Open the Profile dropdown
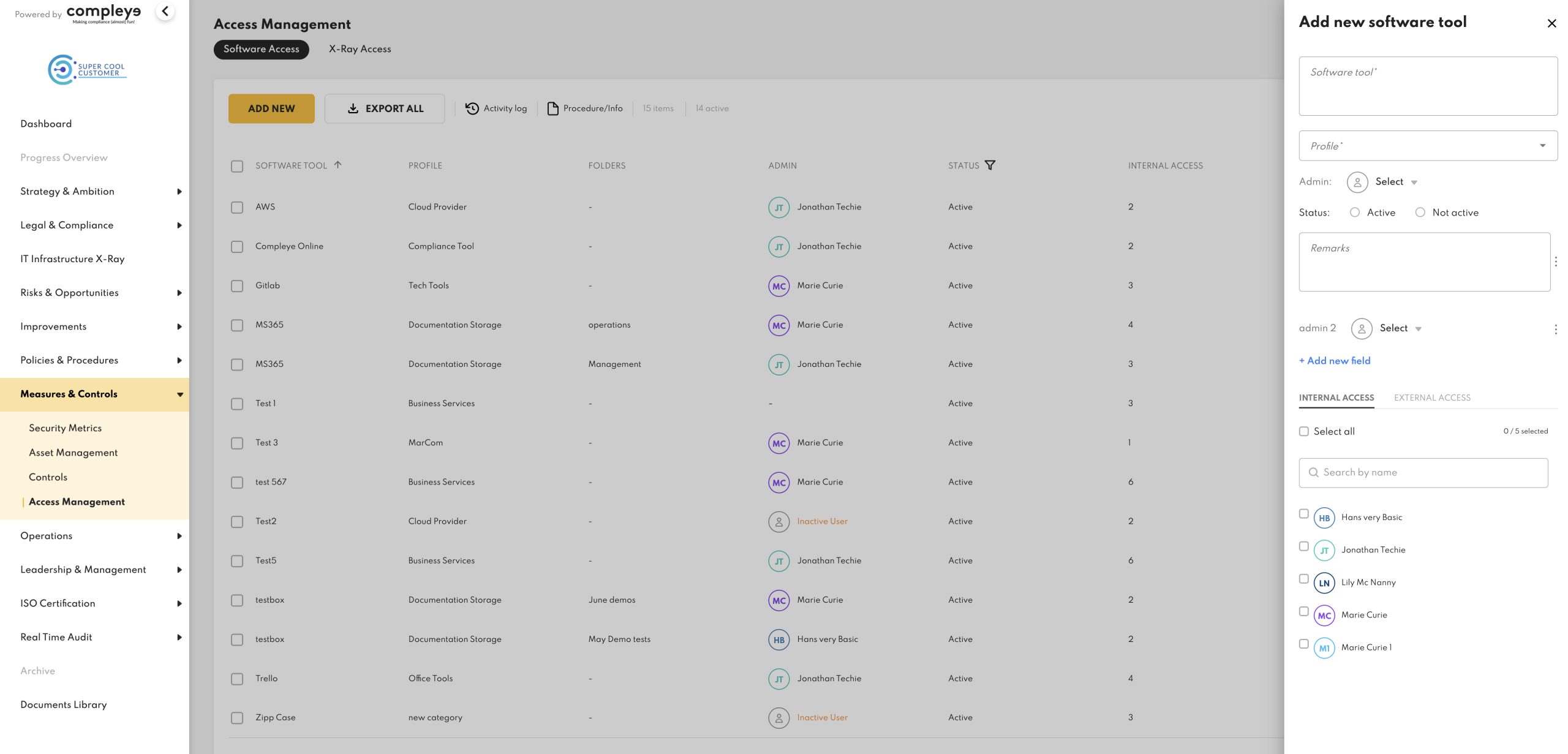The image size is (1568, 754). [1428, 146]
